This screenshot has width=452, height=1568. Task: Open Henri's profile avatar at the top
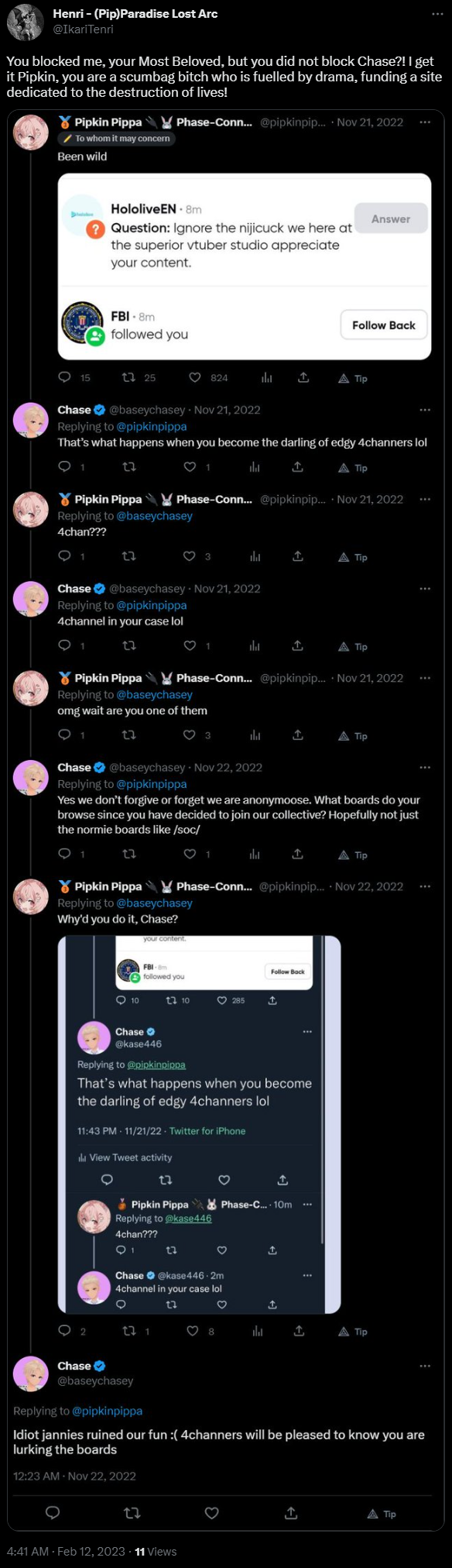(25, 22)
